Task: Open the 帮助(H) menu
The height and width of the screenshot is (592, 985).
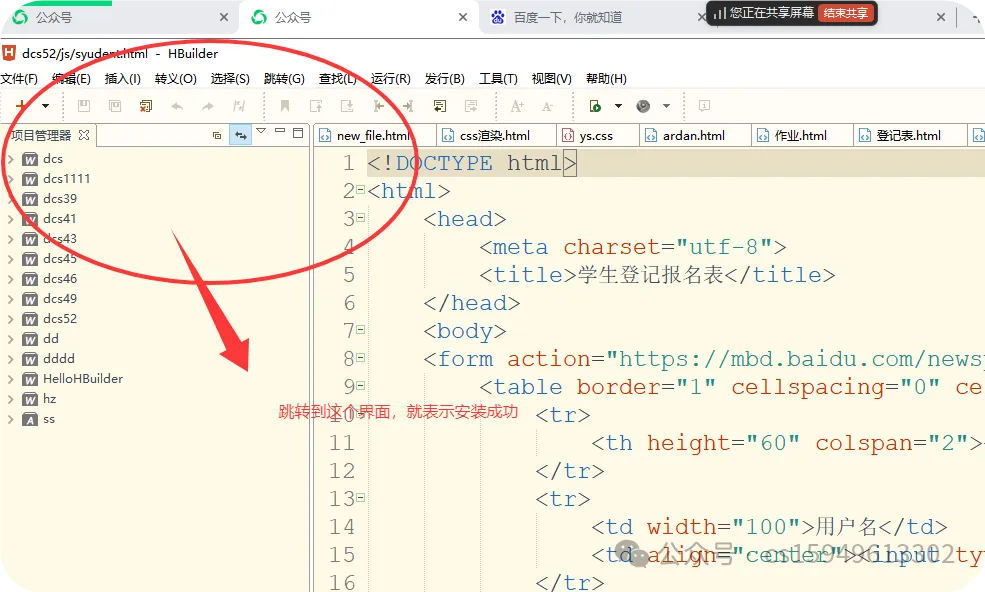Action: click(606, 79)
